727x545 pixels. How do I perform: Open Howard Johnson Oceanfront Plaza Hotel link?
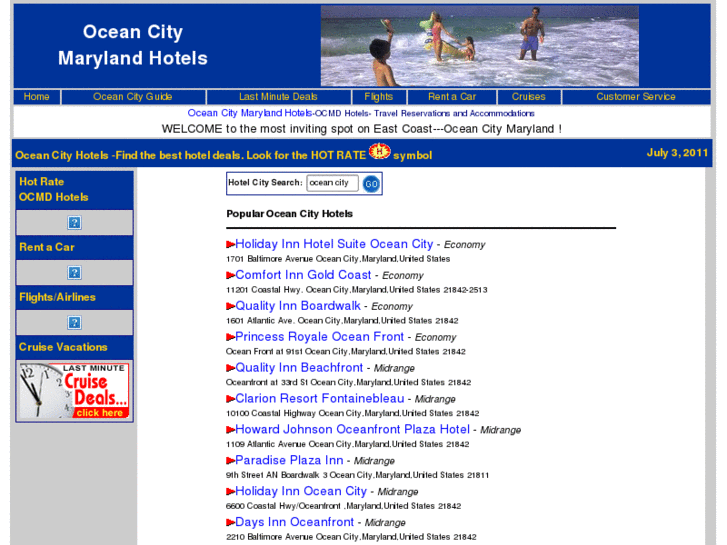click(353, 430)
